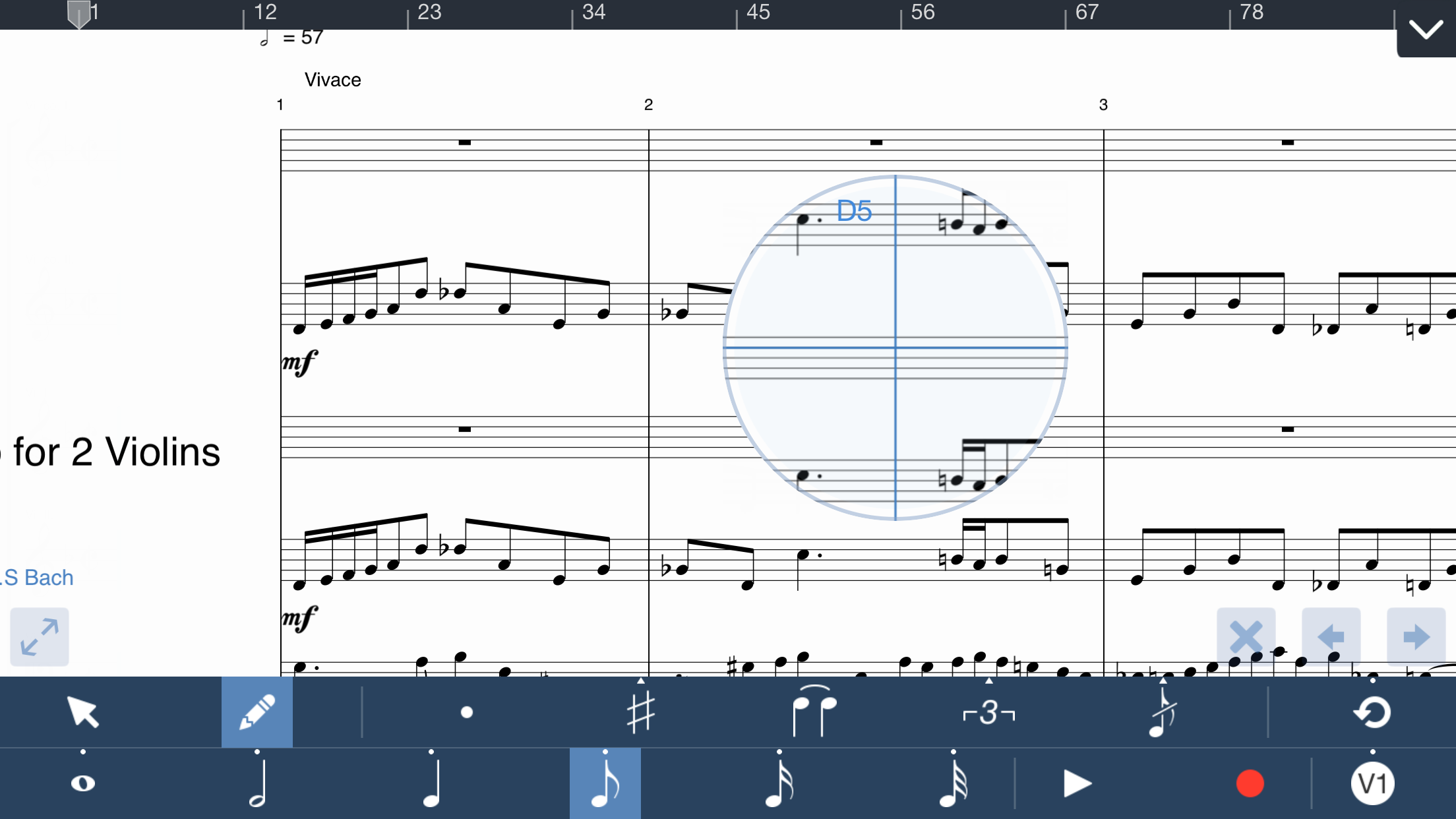This screenshot has height=819, width=1456.
Task: Toggle the eighth note duration
Action: pos(605,783)
